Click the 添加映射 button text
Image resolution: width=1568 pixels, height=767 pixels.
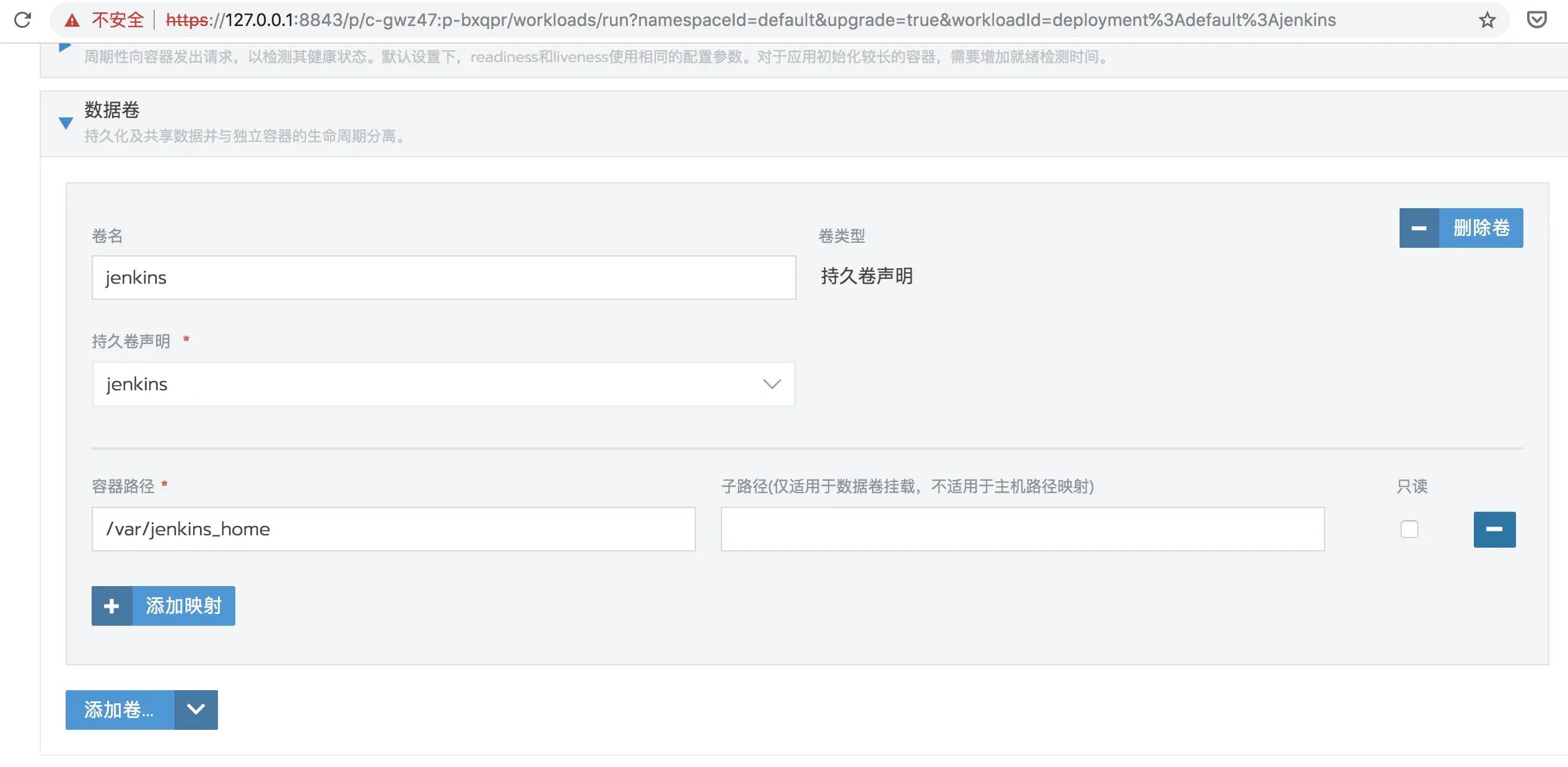[x=183, y=606]
